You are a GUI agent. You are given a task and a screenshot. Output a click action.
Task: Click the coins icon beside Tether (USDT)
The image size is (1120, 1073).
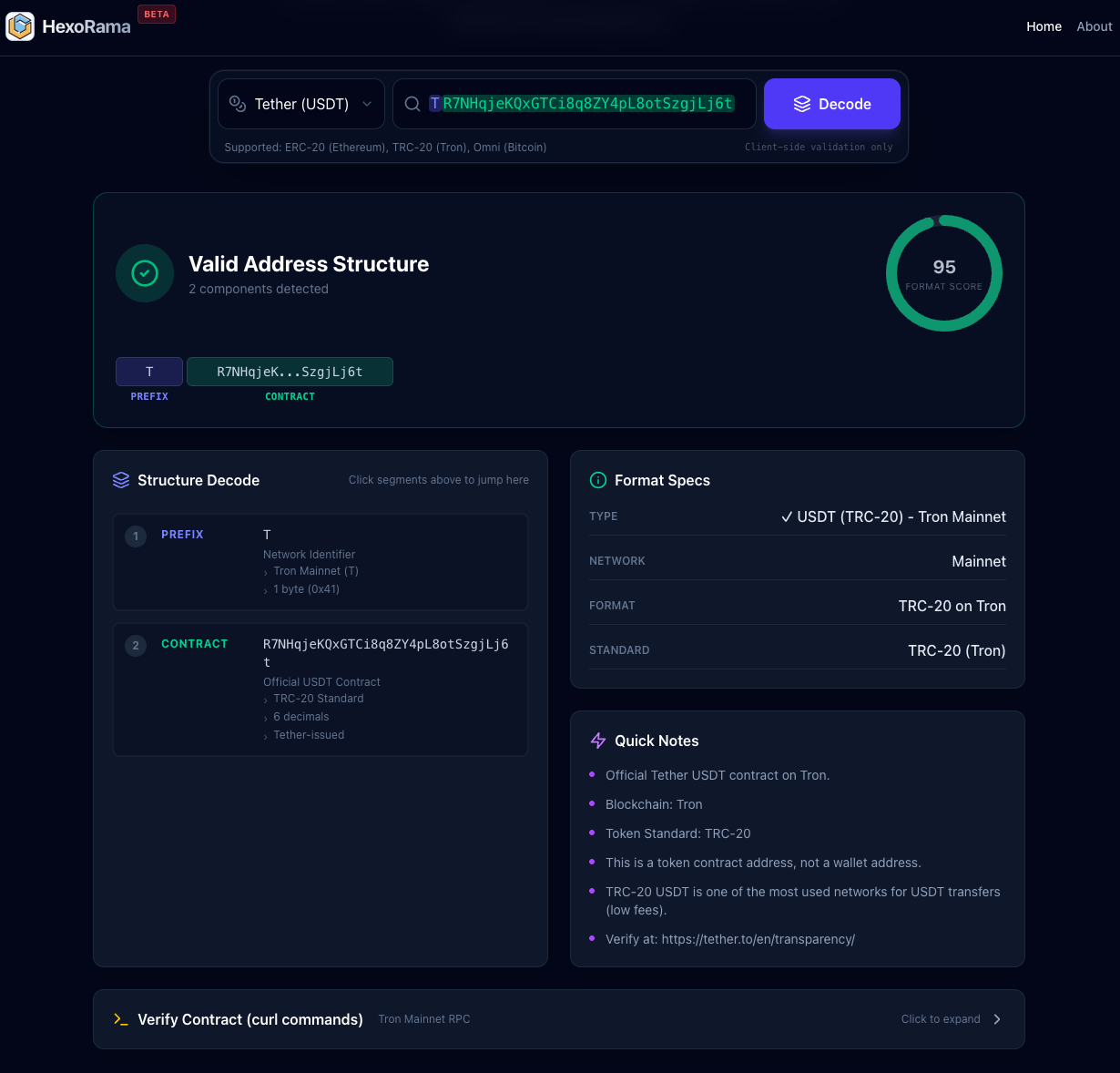[238, 104]
